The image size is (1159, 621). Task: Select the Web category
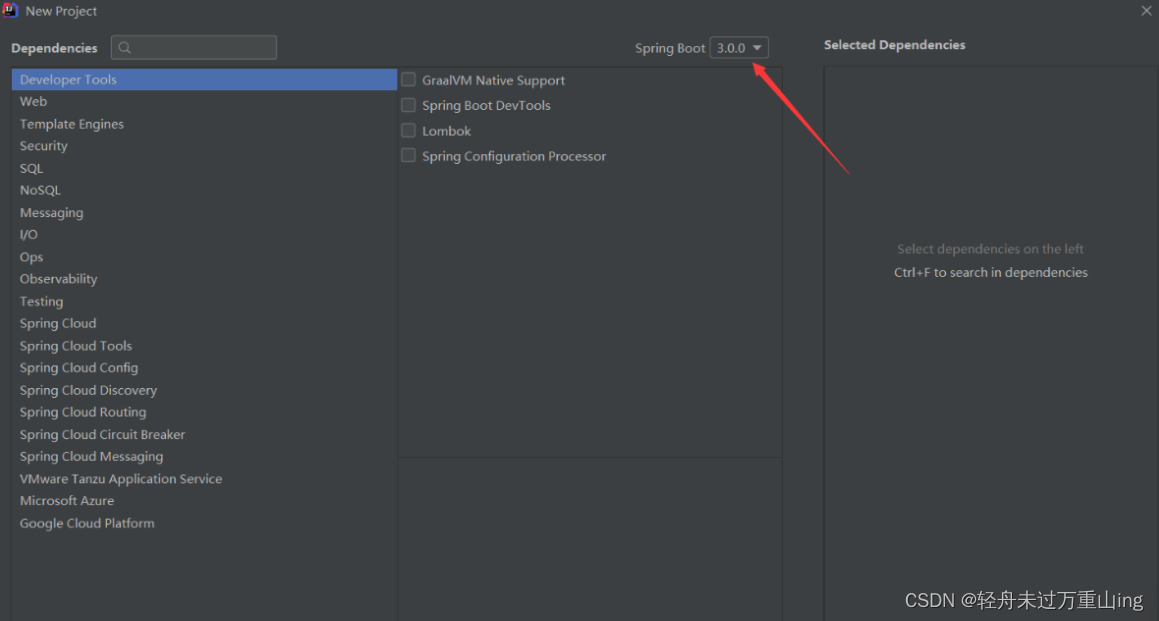click(x=33, y=101)
